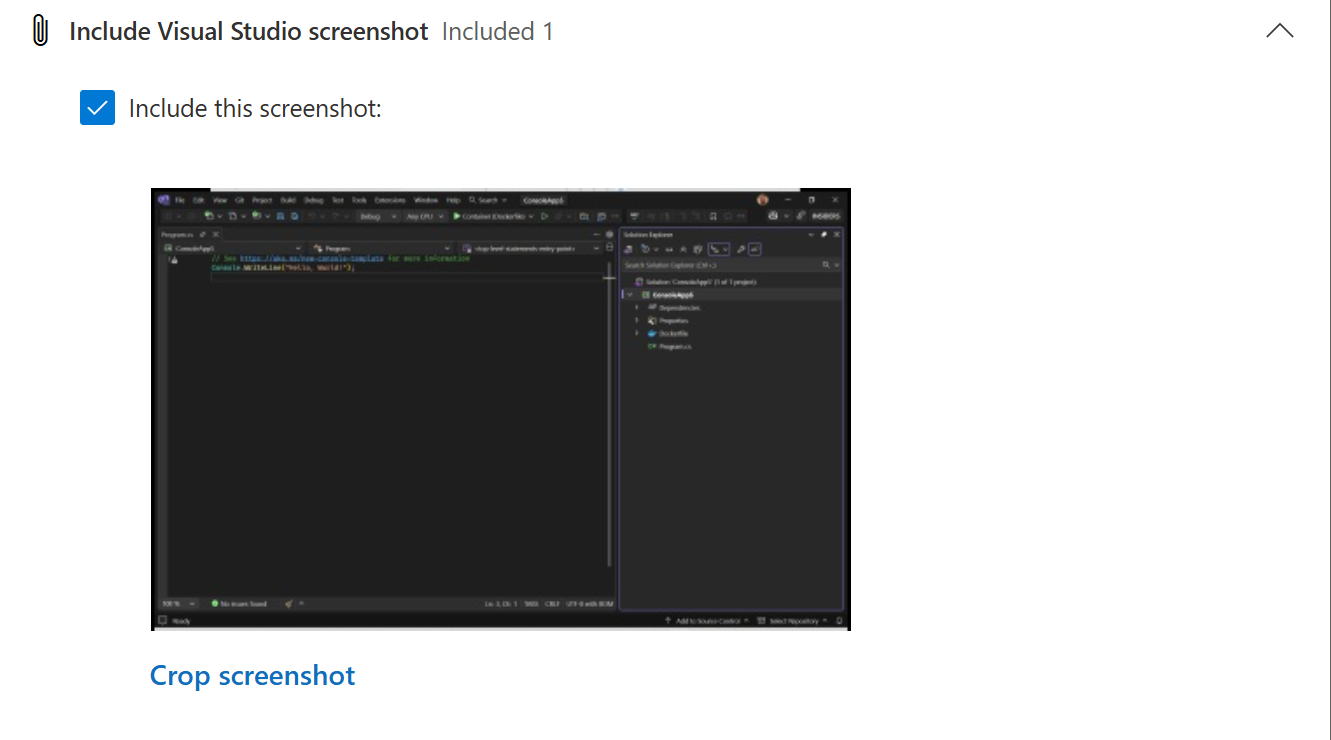Uncheck 'Include this screenshot'
Image resolution: width=1331 pixels, height=740 pixels.
click(x=97, y=107)
